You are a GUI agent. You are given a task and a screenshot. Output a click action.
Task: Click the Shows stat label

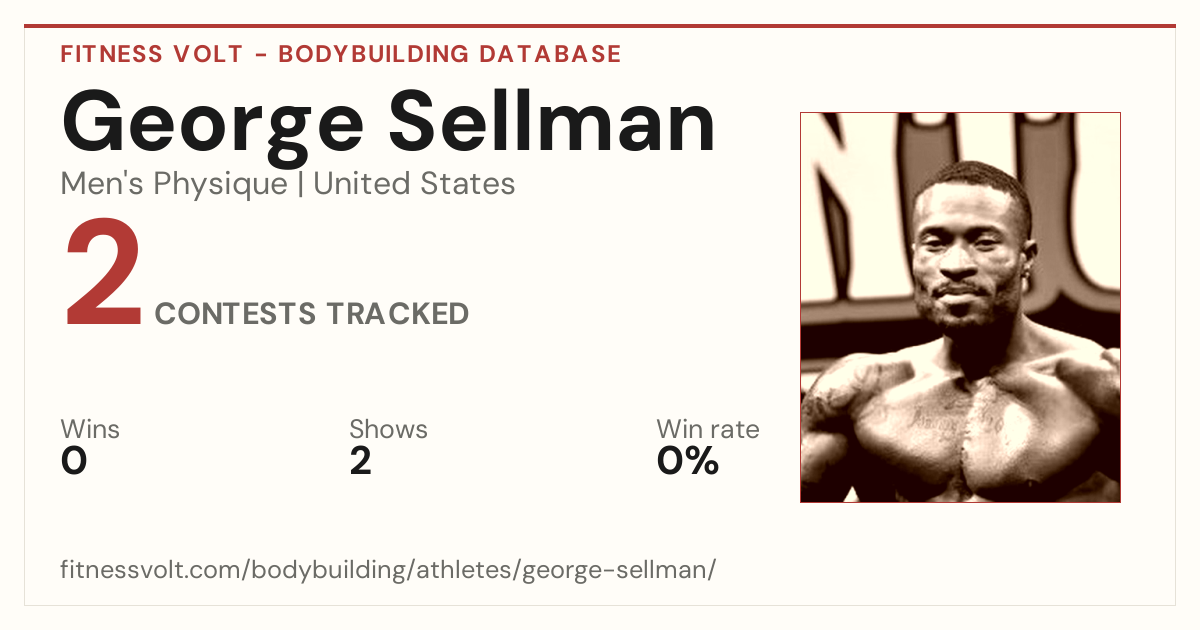388,430
